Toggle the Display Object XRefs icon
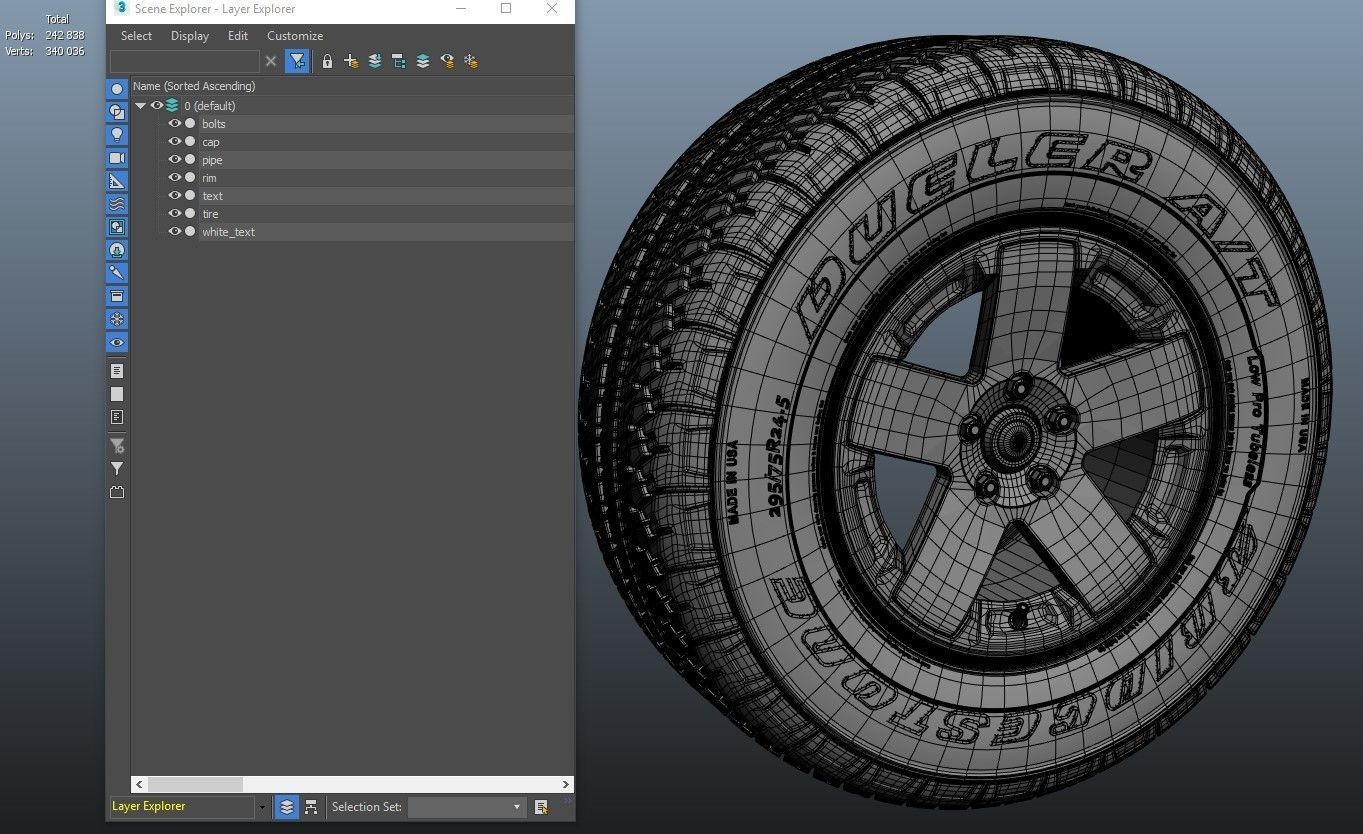The image size is (1363, 834). pyautogui.click(x=117, y=250)
